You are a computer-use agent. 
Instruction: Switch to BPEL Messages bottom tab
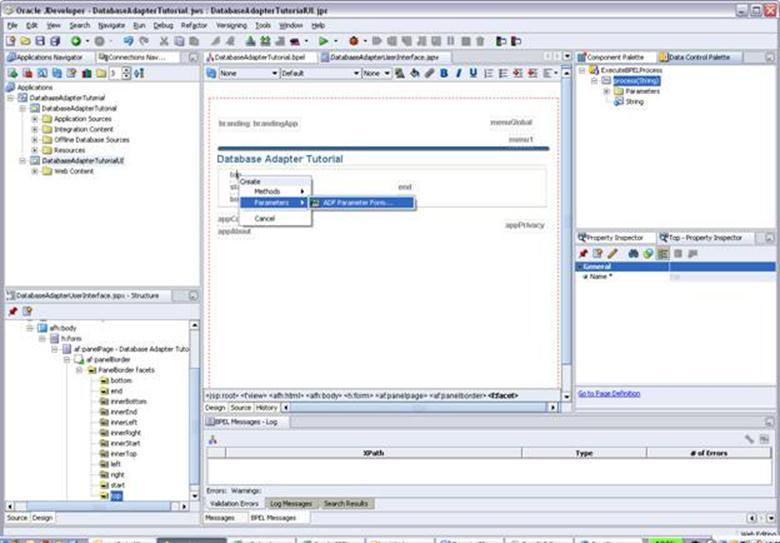(273, 518)
